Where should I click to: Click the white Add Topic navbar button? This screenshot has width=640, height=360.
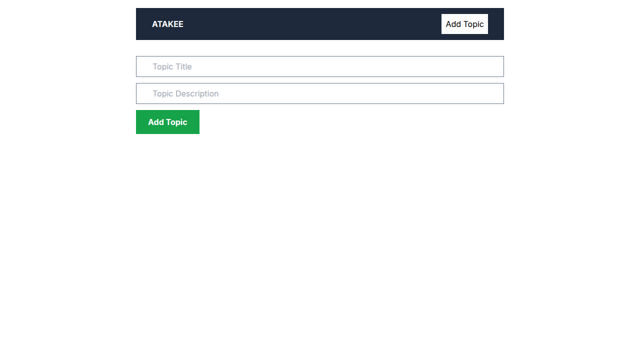tap(464, 24)
